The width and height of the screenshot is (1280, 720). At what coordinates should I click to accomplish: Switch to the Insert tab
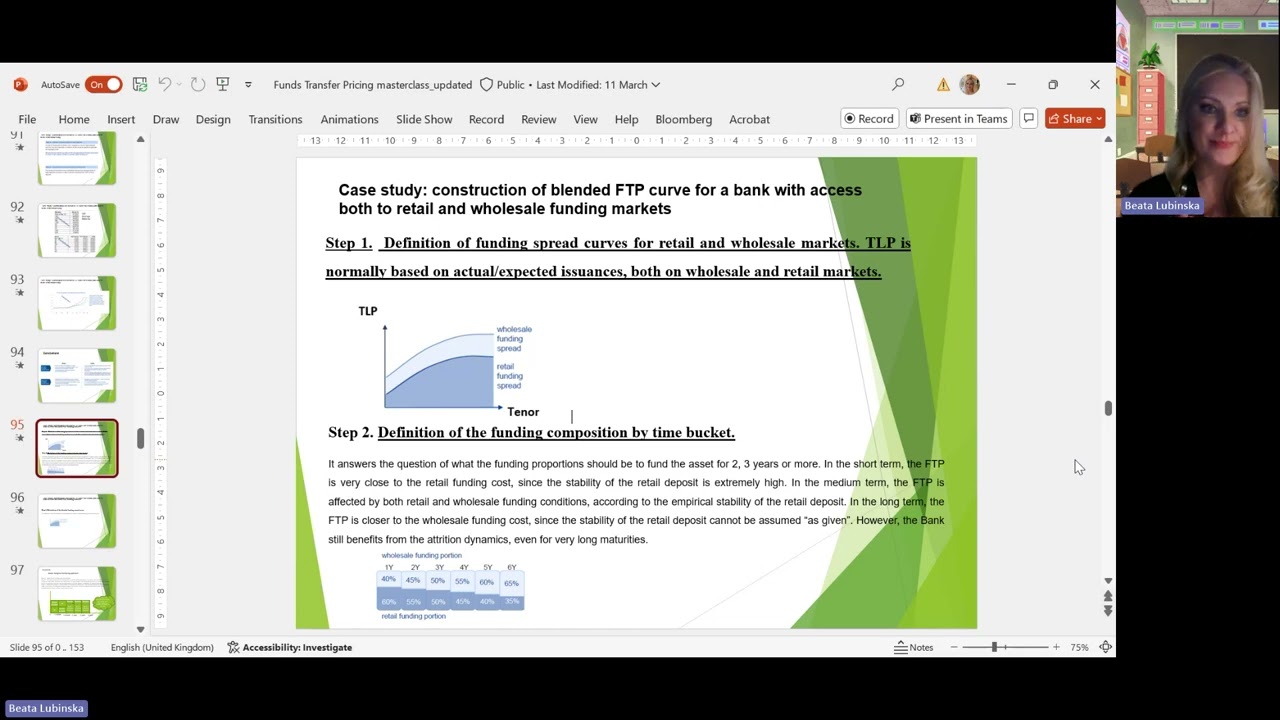pos(121,119)
